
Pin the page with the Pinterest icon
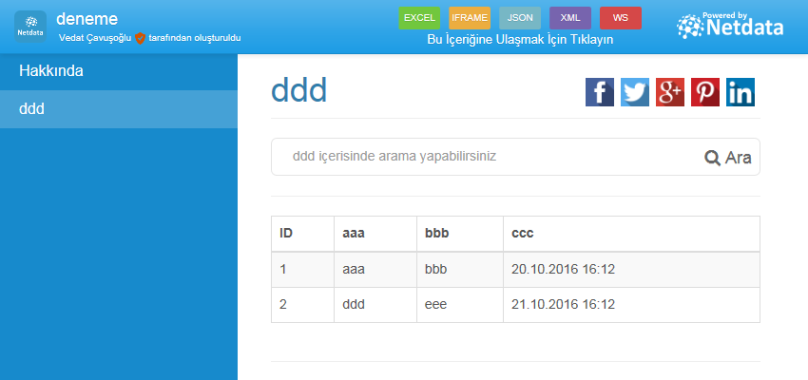pos(705,92)
